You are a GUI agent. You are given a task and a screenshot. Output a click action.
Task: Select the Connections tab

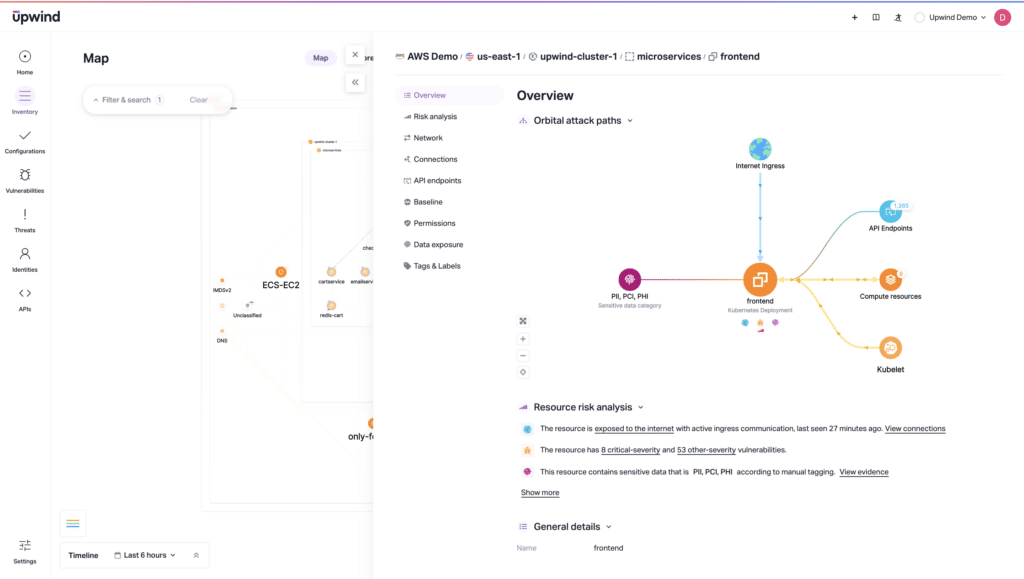435,159
